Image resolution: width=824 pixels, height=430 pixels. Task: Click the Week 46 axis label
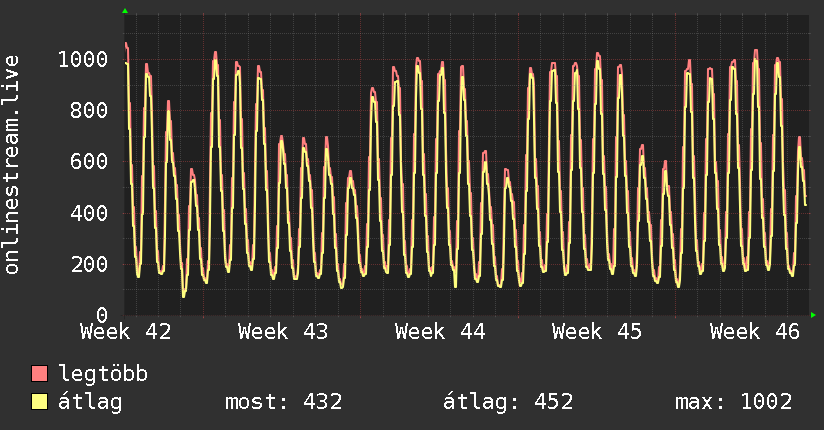[x=755, y=332]
